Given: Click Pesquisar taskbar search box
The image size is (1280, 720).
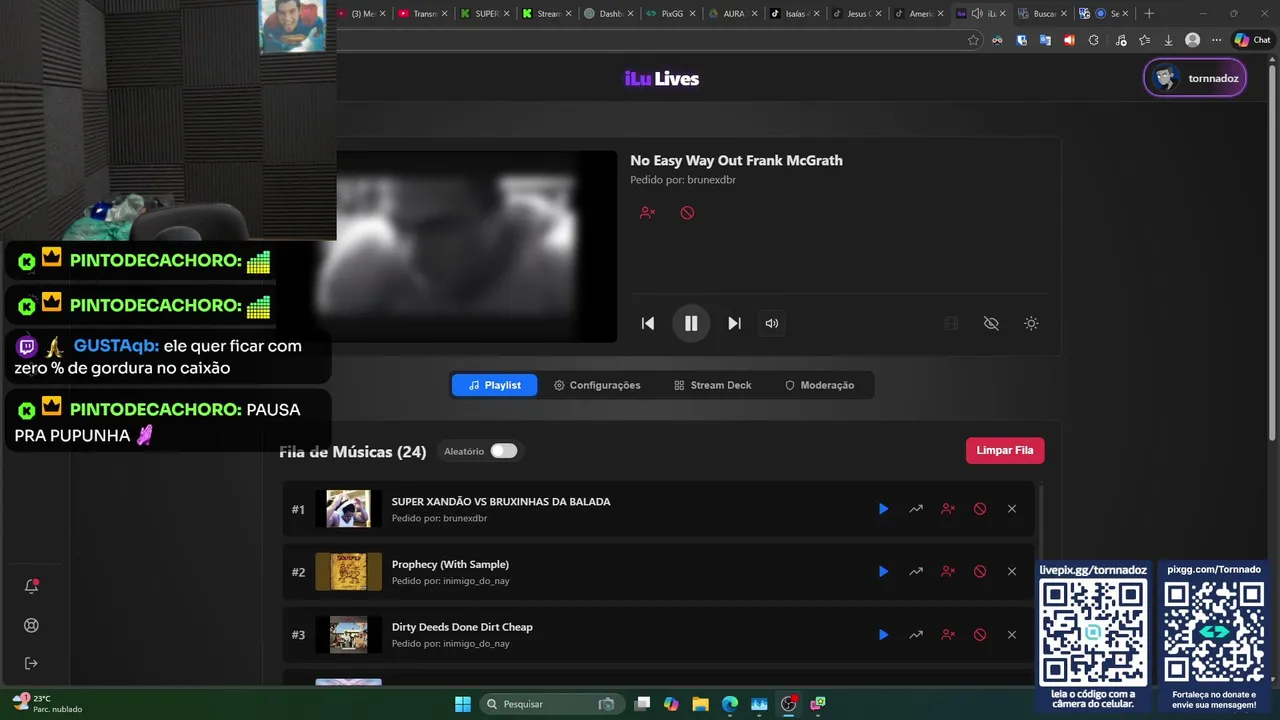Looking at the screenshot, I should pyautogui.click(x=552, y=704).
